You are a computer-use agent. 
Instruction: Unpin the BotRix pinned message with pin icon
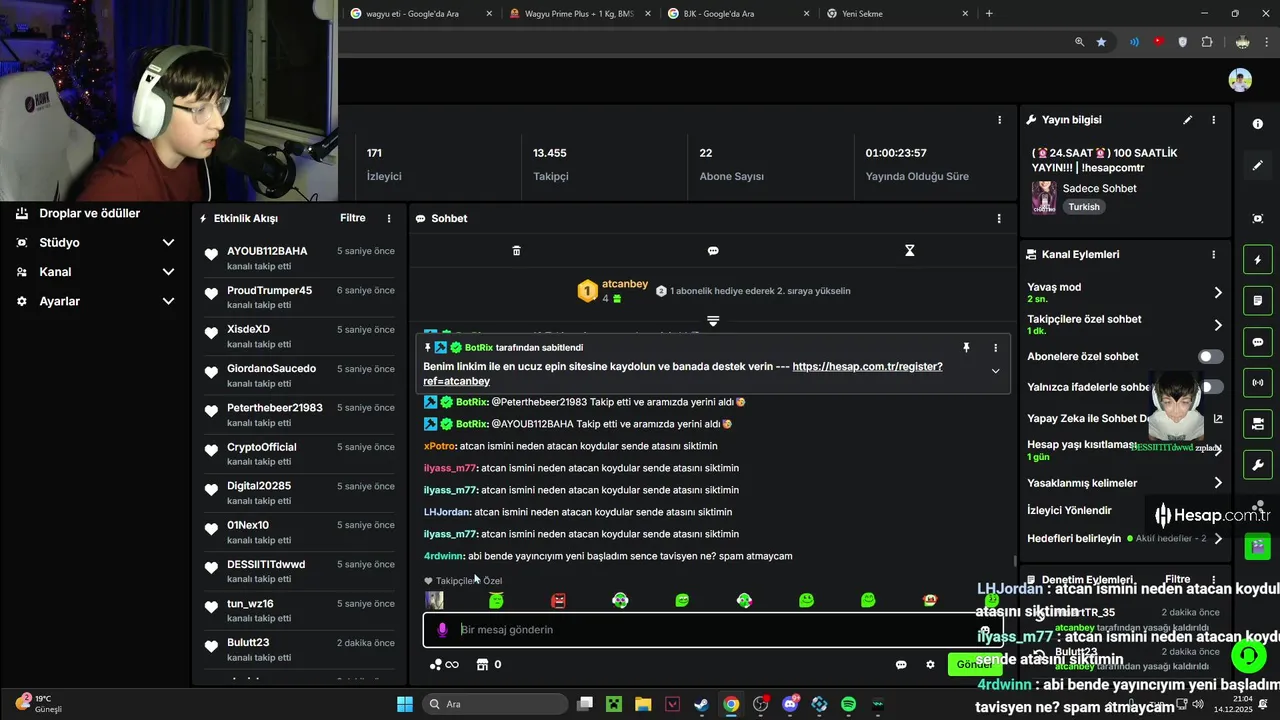[966, 347]
